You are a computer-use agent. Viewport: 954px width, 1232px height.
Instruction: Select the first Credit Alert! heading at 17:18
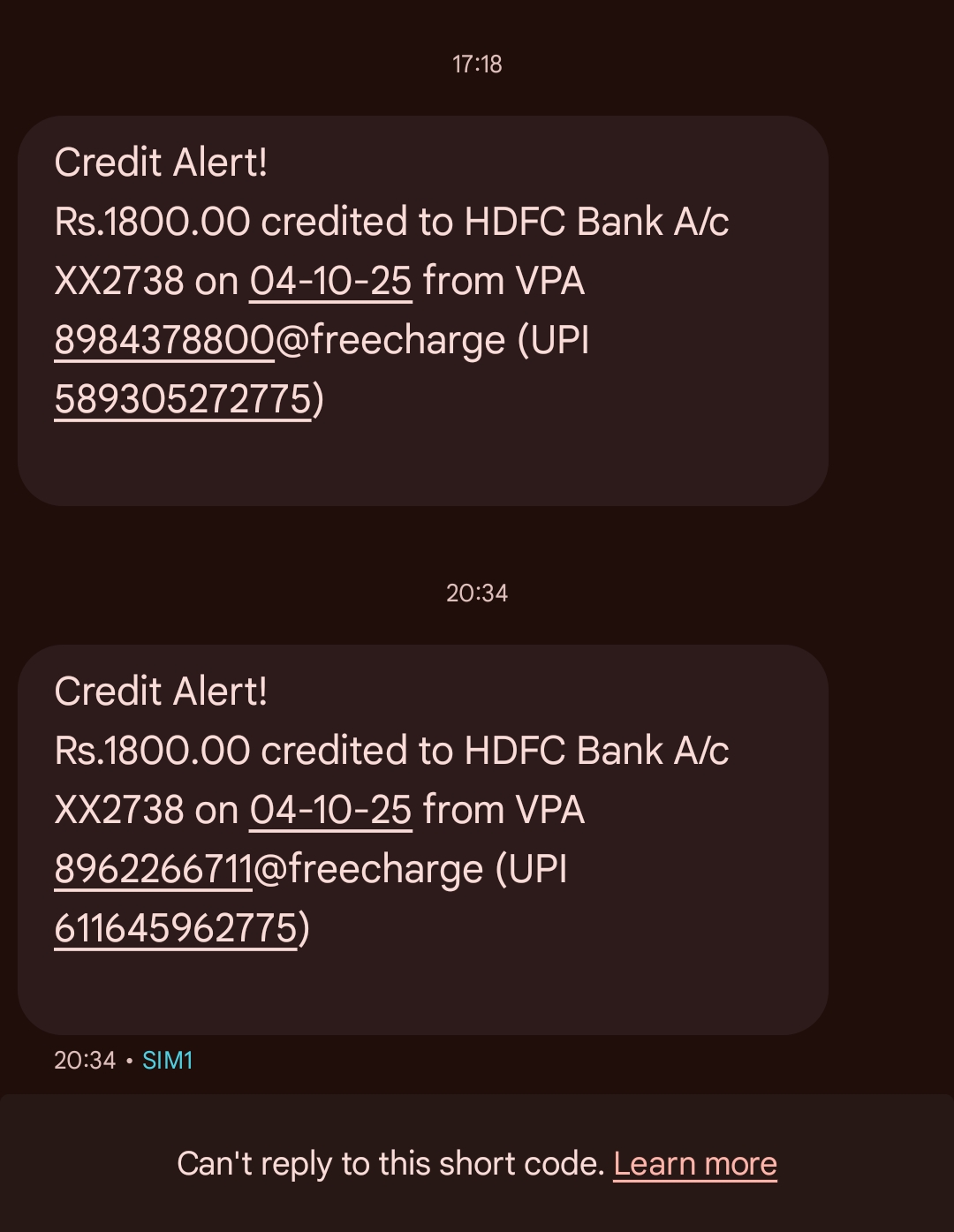[161, 163]
